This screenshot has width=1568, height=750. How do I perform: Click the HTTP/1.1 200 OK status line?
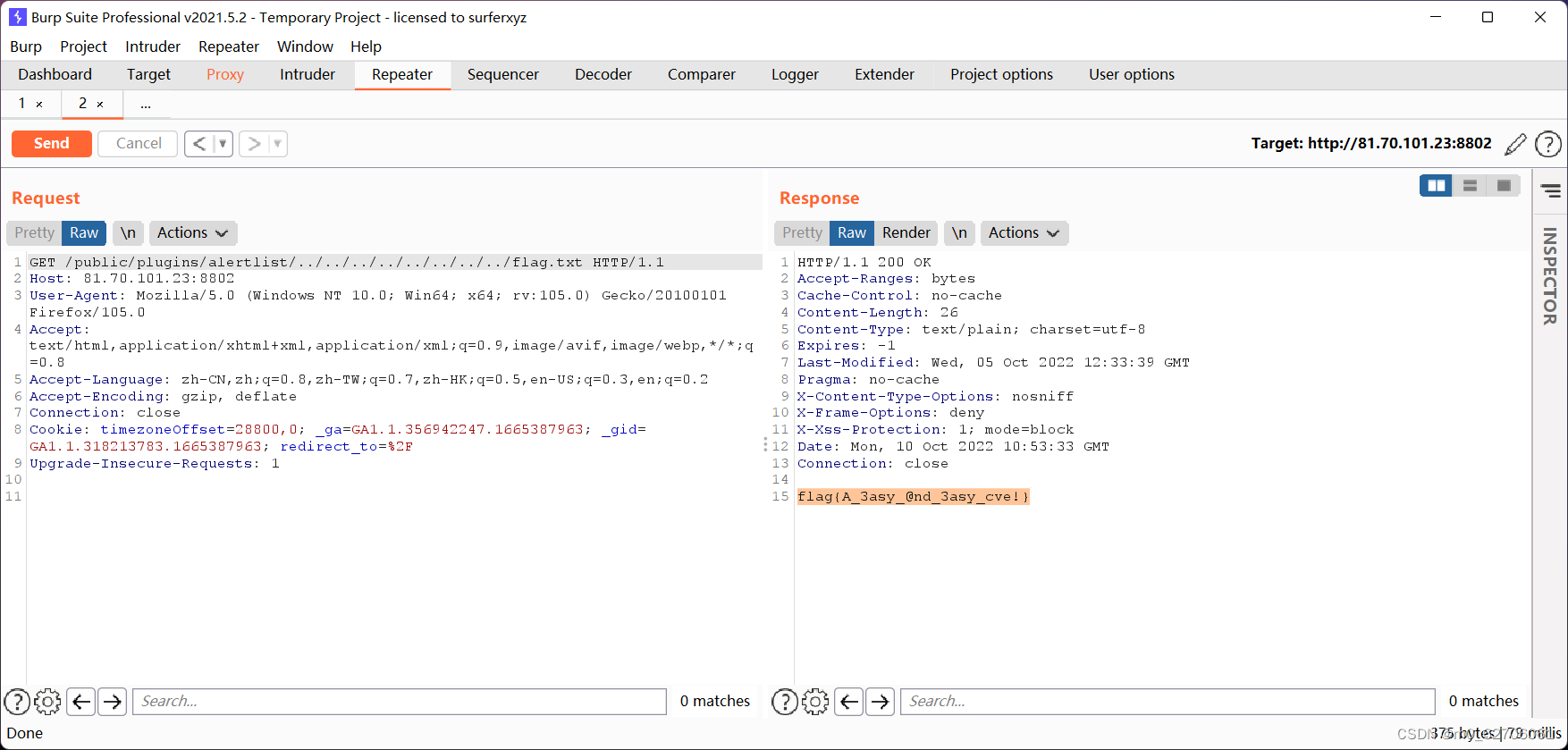pyautogui.click(x=864, y=262)
